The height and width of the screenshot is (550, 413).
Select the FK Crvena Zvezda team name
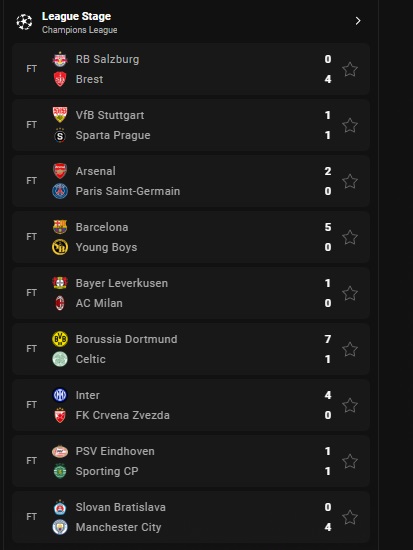123,415
